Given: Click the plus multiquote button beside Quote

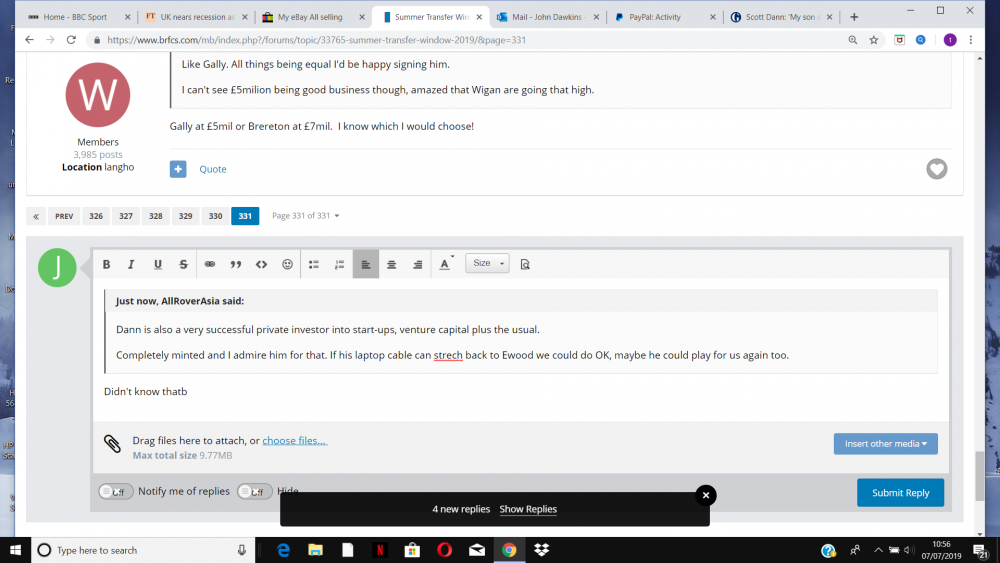Looking at the screenshot, I should 178,169.
